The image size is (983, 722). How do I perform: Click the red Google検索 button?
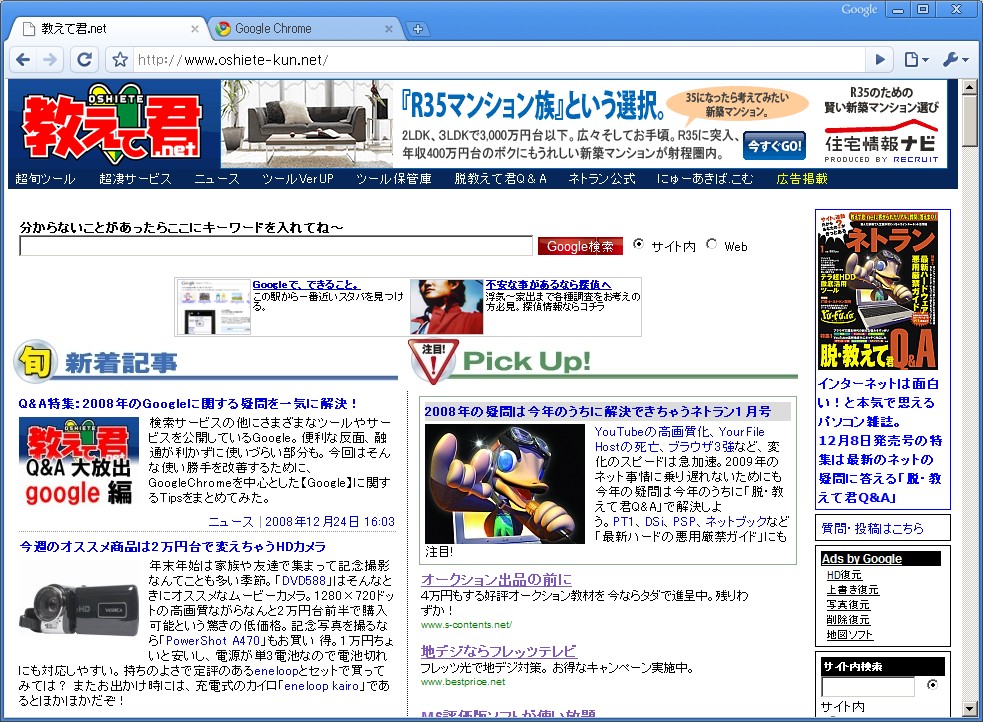[580, 246]
